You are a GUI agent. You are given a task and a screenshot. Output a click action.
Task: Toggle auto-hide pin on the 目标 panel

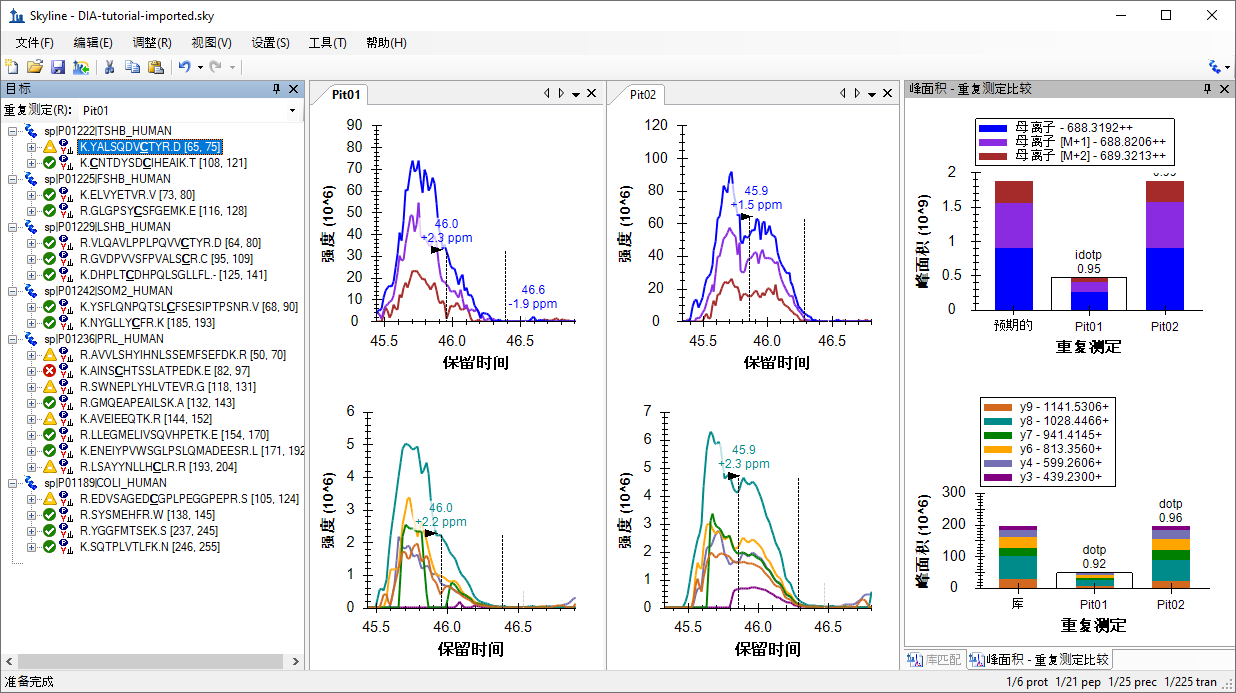click(x=277, y=89)
